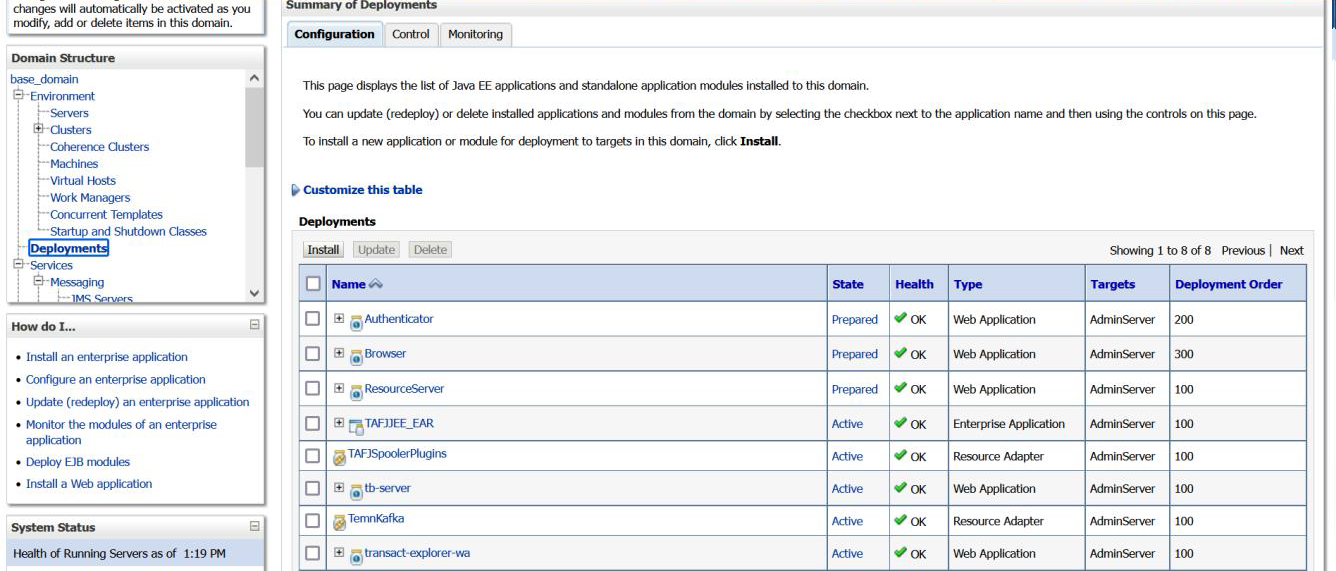
Task: Click the Authenticator web application icon
Action: pos(355,321)
